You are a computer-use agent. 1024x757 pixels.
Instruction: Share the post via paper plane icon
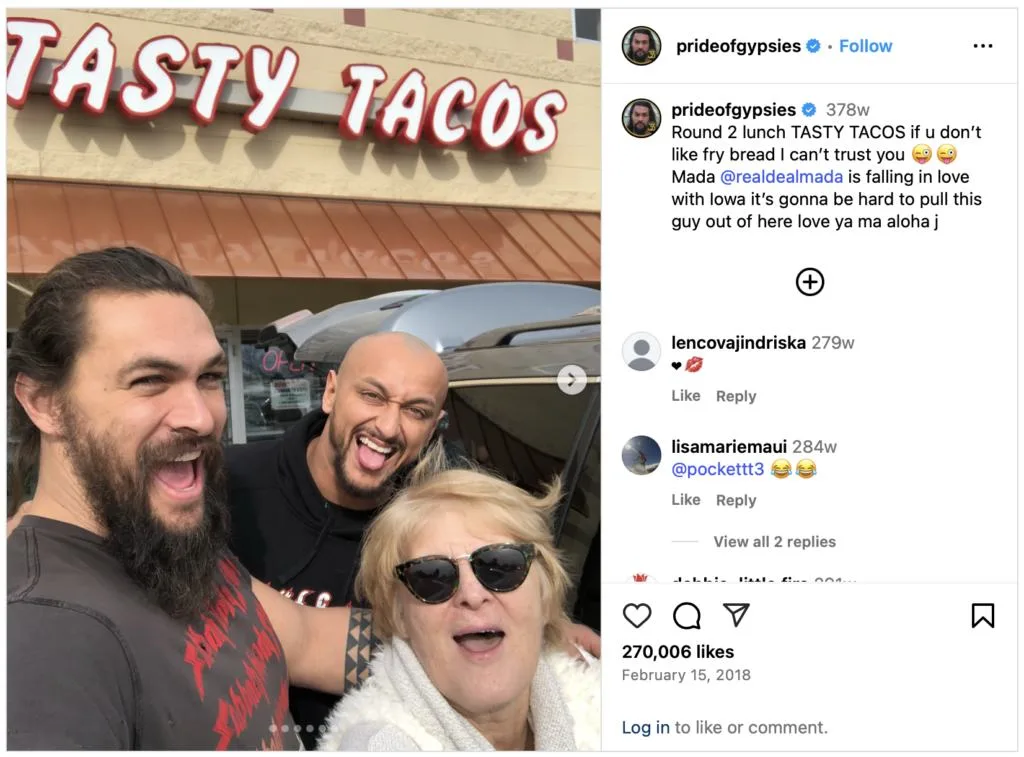pyautogui.click(x=736, y=615)
